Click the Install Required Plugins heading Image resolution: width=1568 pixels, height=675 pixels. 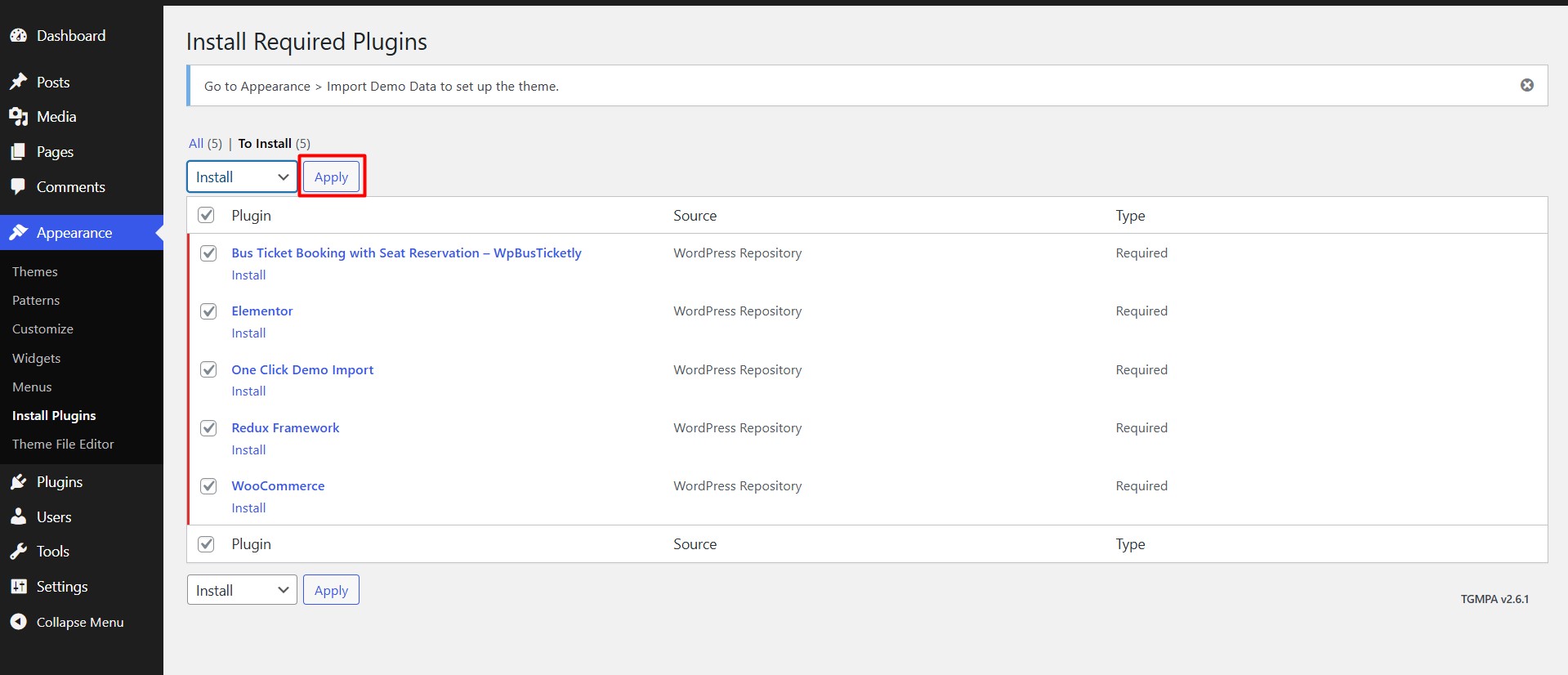[306, 42]
